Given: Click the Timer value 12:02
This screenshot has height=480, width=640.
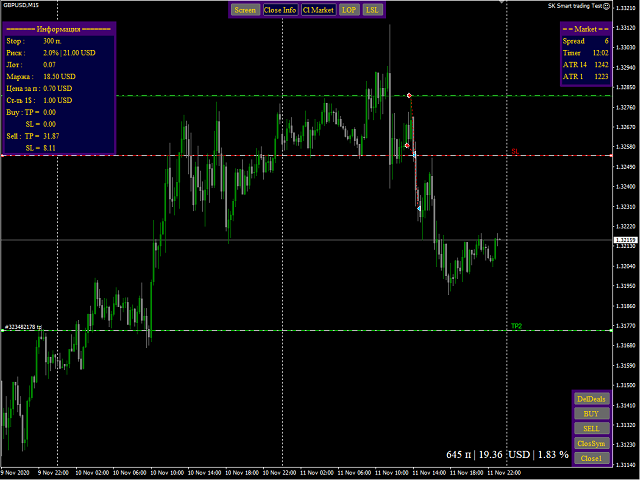Looking at the screenshot, I should 600,53.
